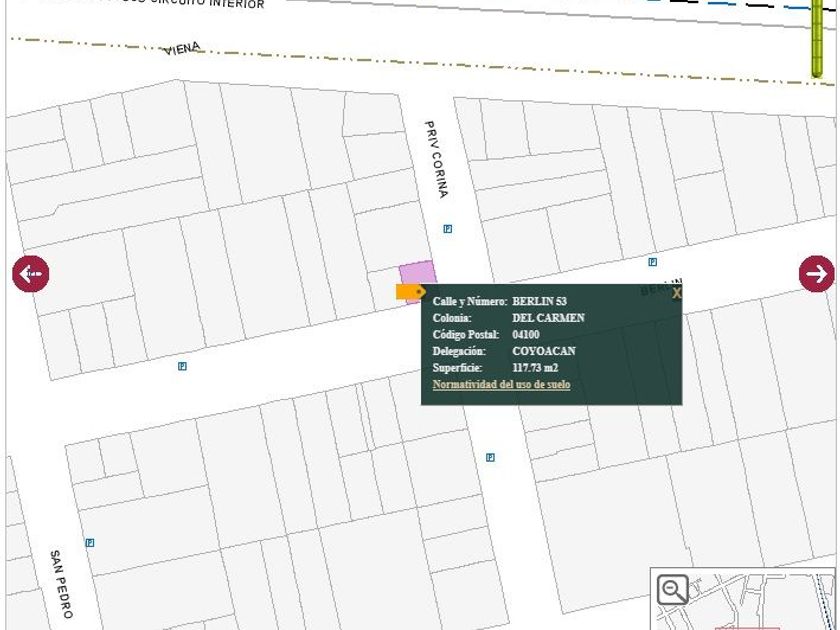Select the pink highlighted parcel
Viewport: 840px width, 630px height.
click(x=418, y=275)
